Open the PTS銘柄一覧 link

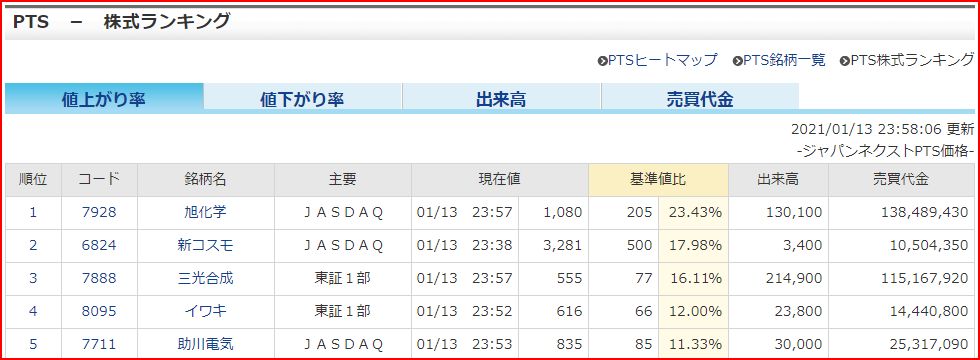coord(779,60)
